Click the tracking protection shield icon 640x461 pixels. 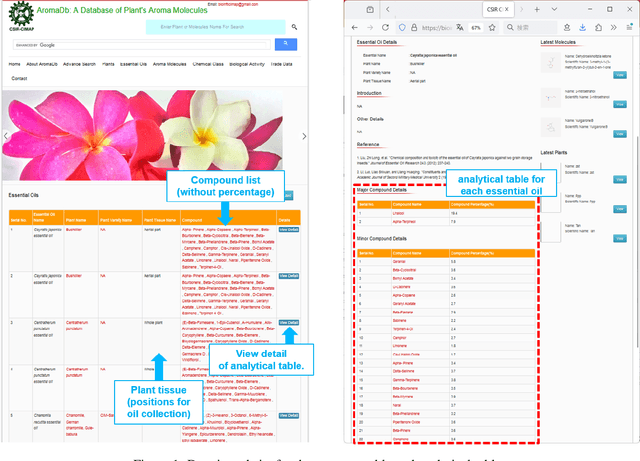(402, 27)
